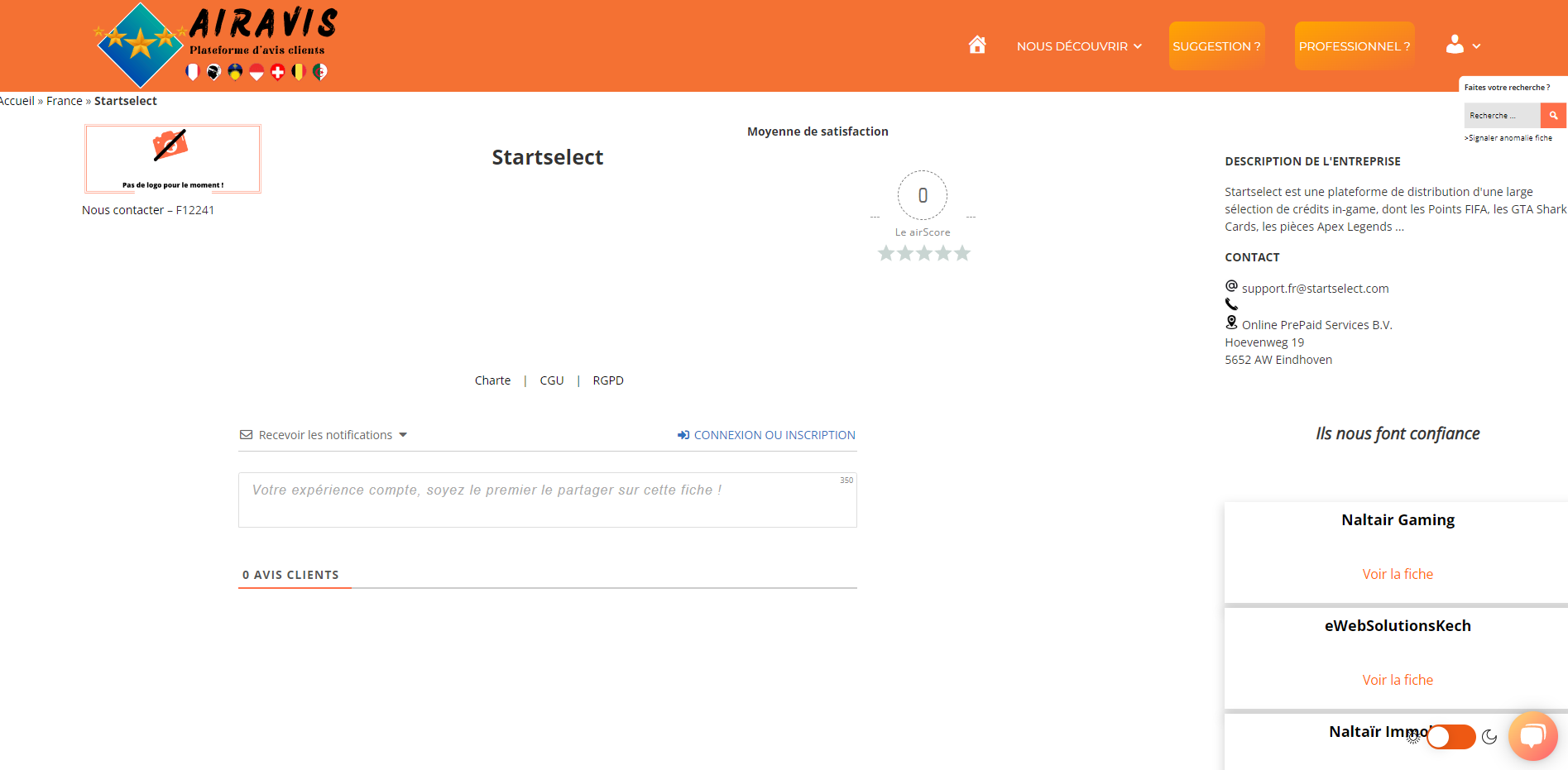Go to home via house icon
The image size is (1568, 770).
point(977,45)
